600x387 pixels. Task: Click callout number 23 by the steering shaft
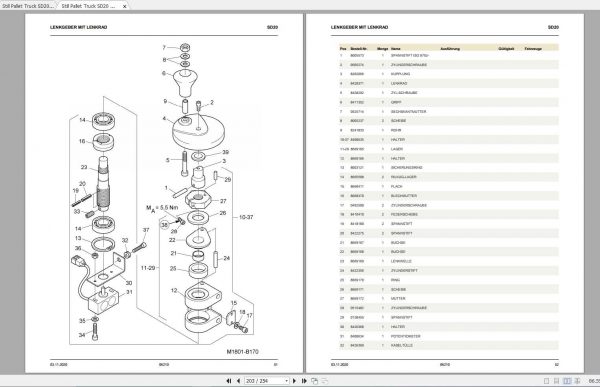tap(84, 167)
